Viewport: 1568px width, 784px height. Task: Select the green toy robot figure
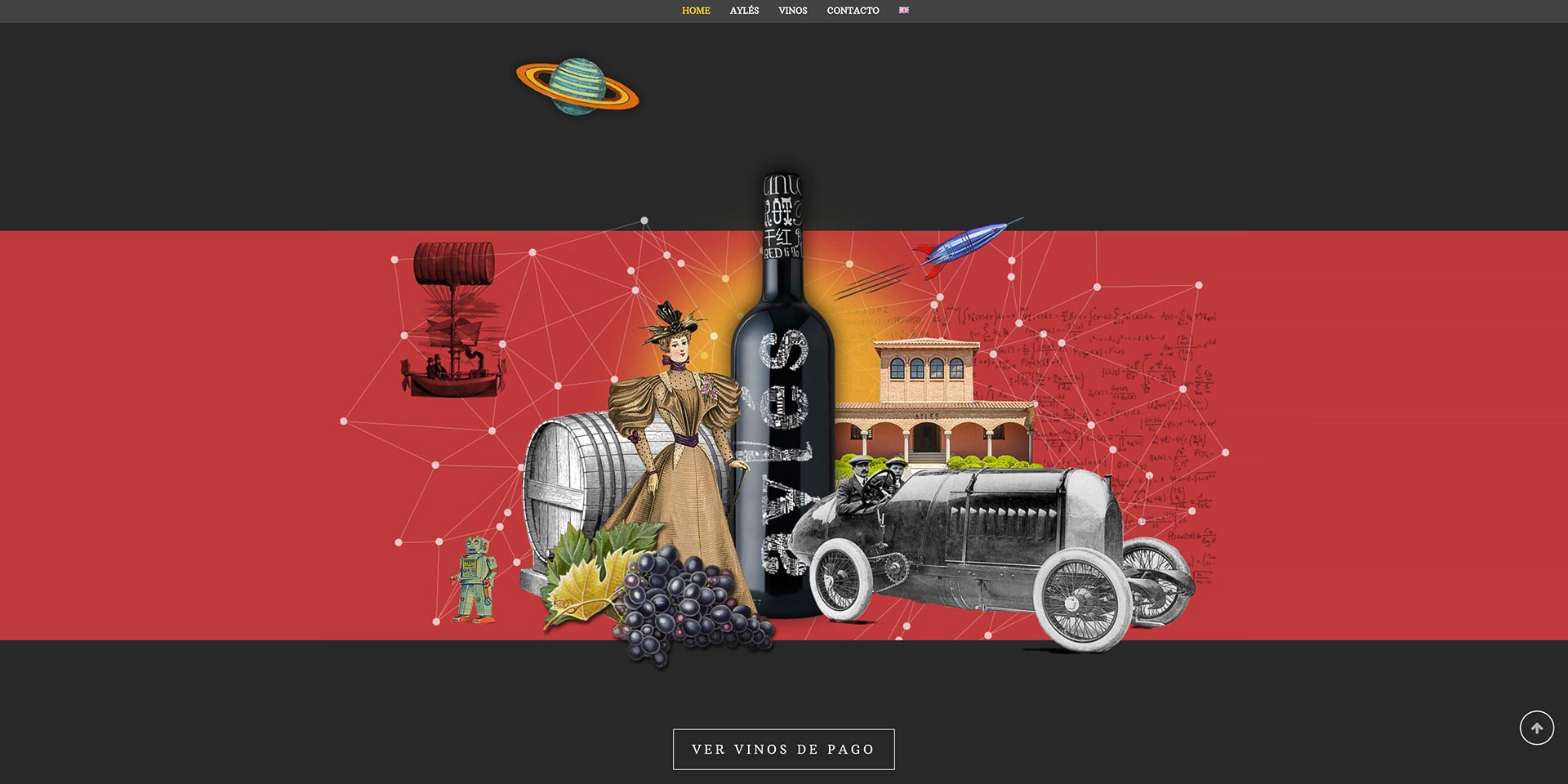tap(474, 580)
